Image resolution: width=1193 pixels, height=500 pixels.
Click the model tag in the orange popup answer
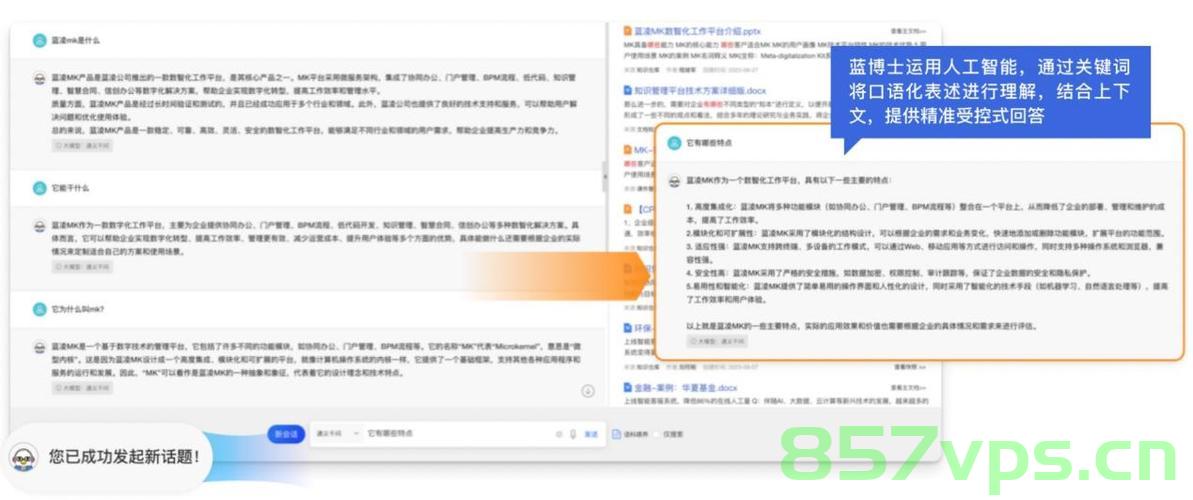(x=717, y=342)
